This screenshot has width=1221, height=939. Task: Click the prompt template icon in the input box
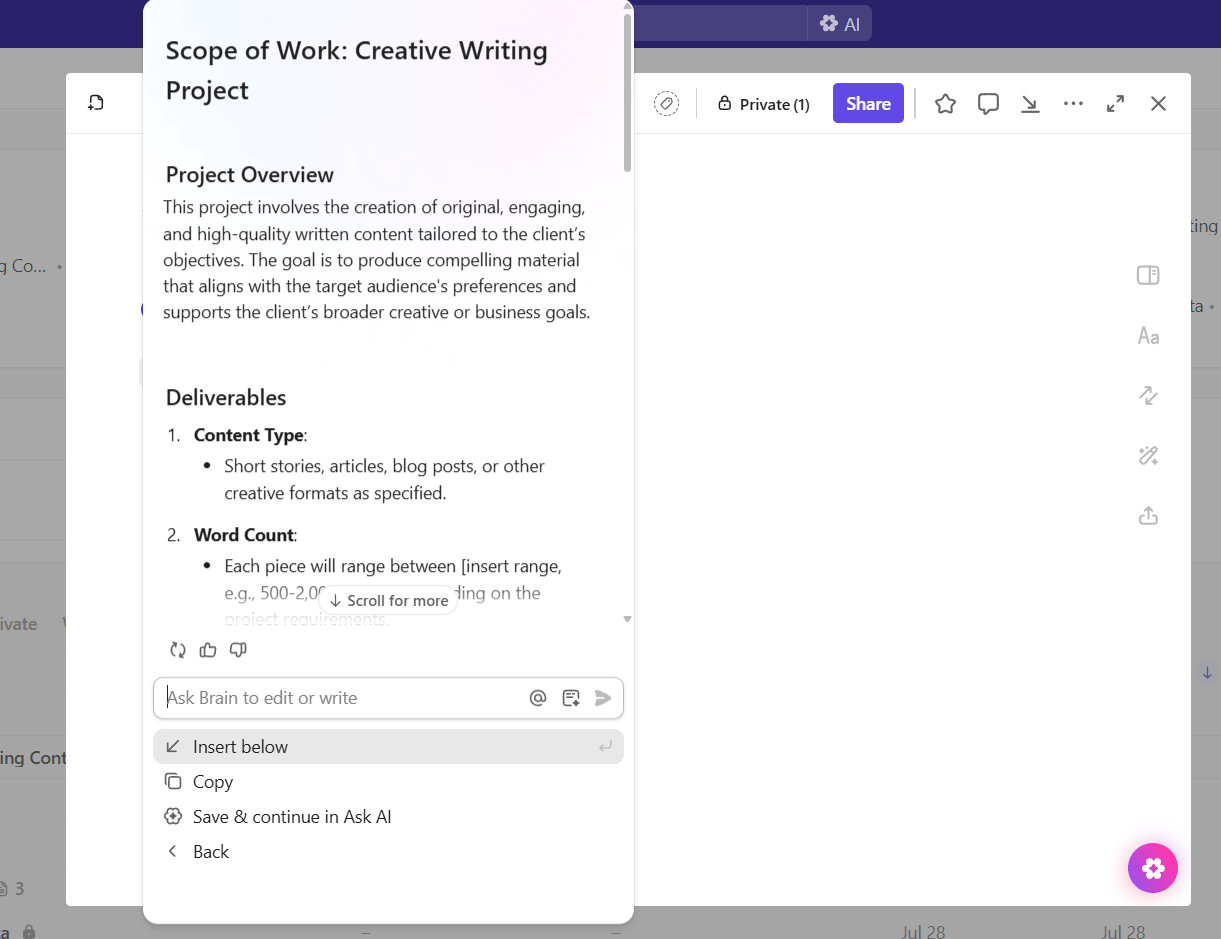[x=571, y=698]
